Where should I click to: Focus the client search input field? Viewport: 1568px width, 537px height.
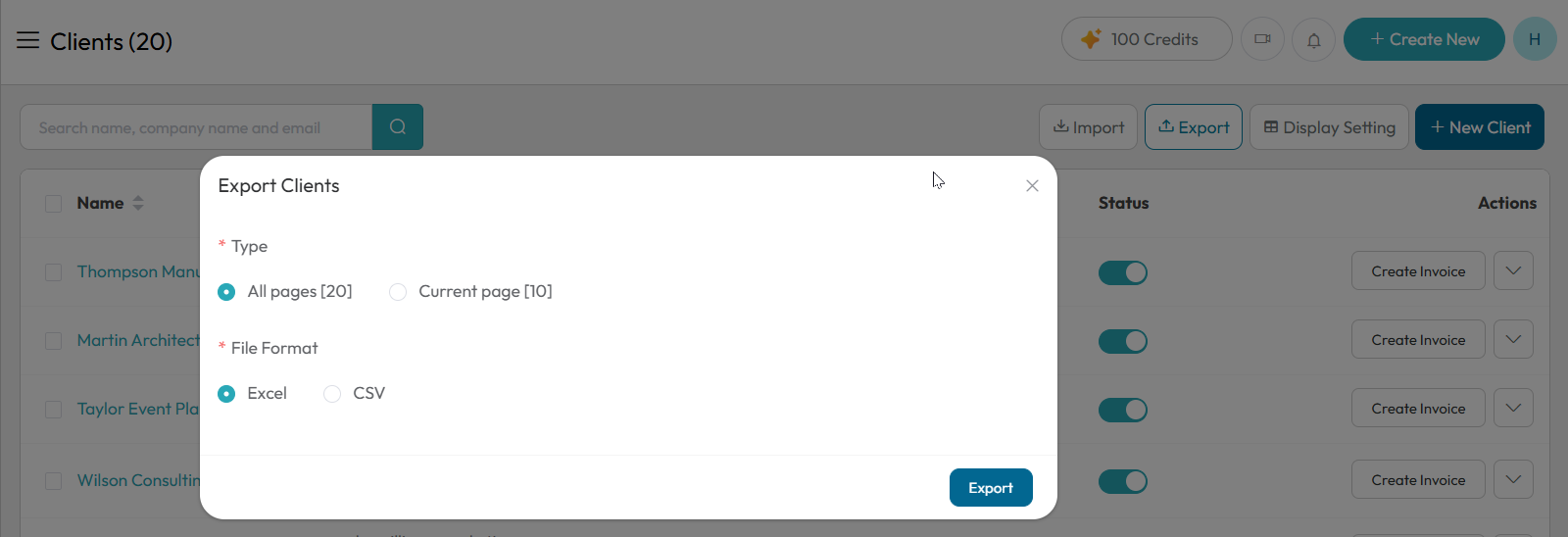click(196, 127)
